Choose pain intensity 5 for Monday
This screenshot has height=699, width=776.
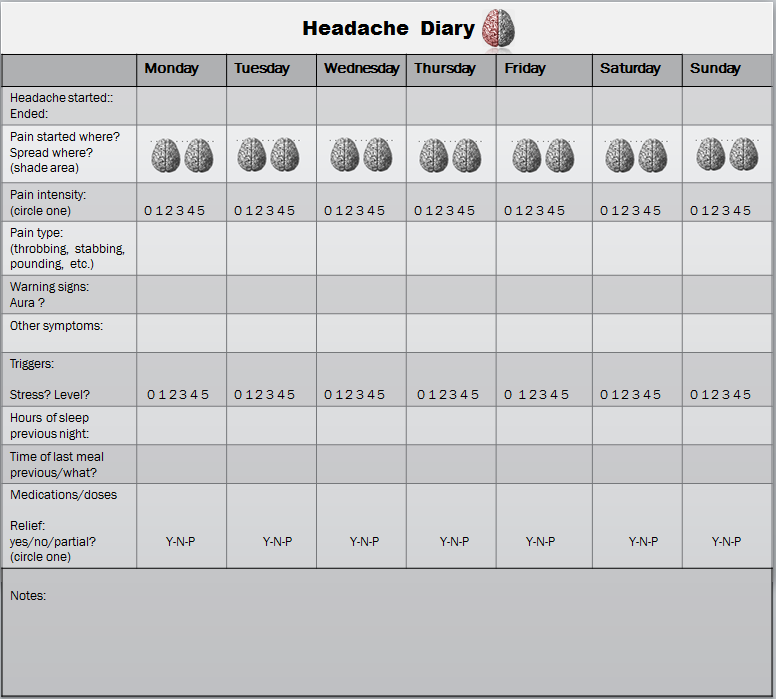point(201,211)
